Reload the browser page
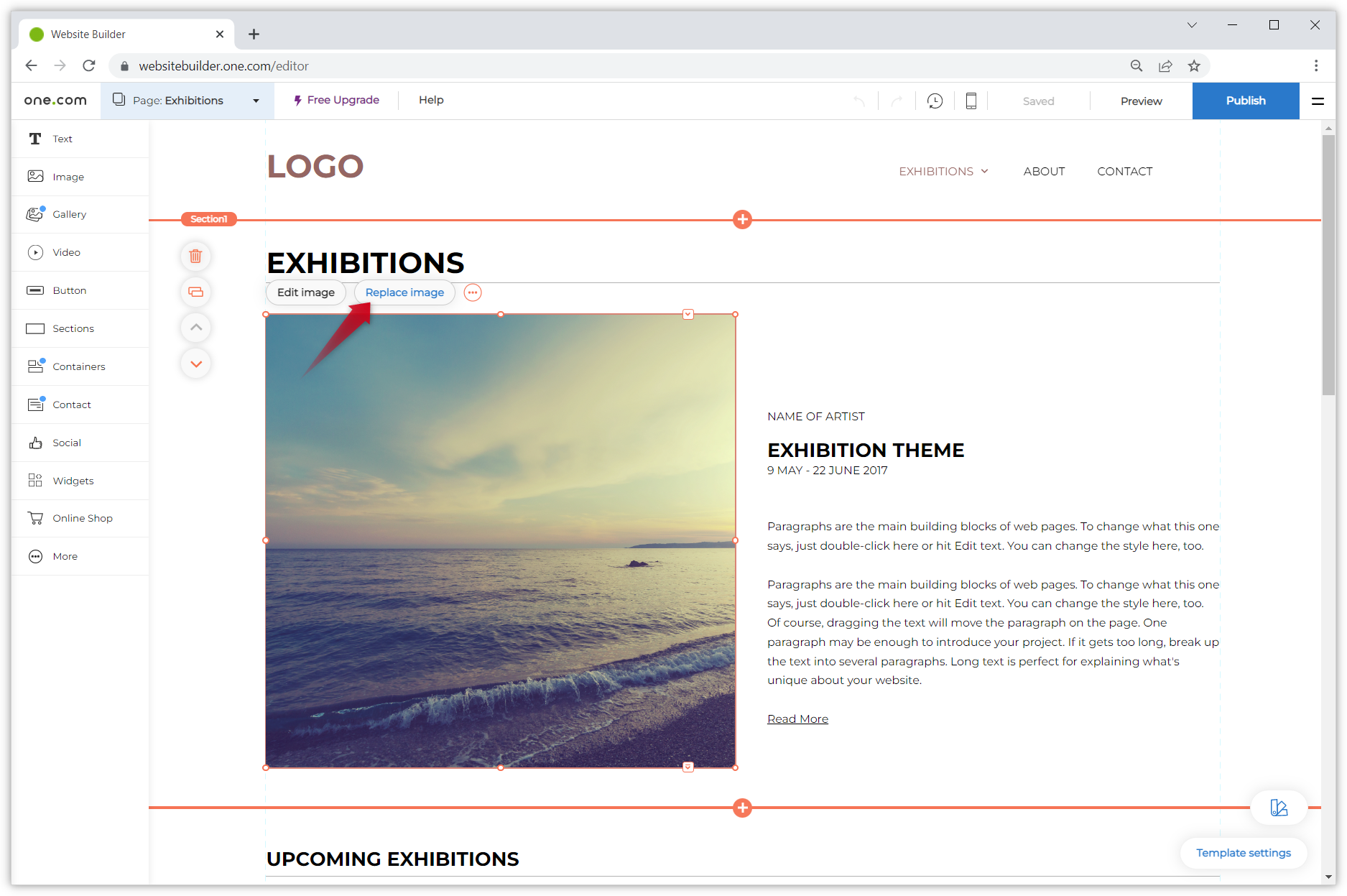Image resolution: width=1347 pixels, height=896 pixels. [x=89, y=66]
